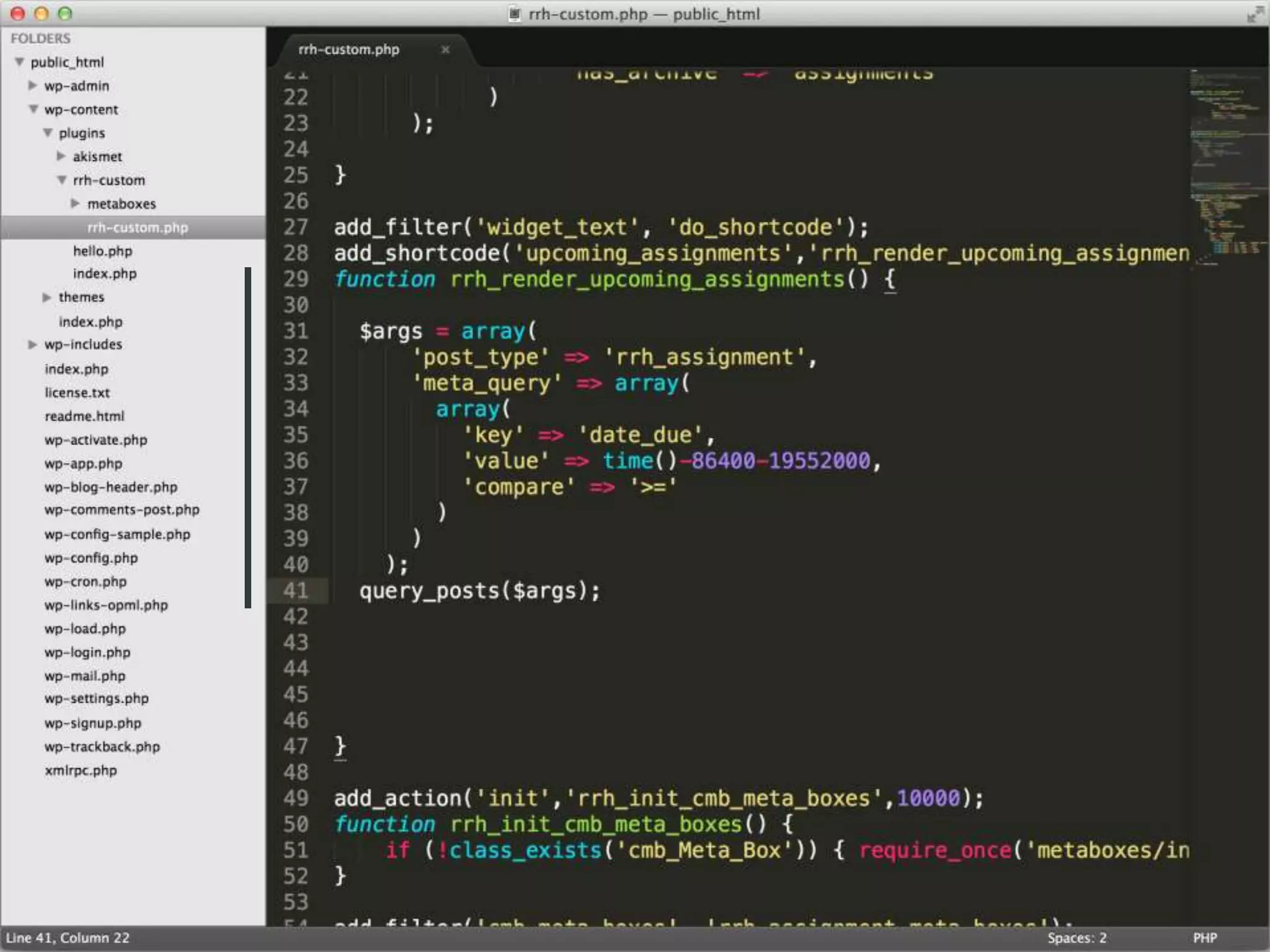Expand the themes folder
Image resolution: width=1270 pixels, height=952 pixels.
pyautogui.click(x=47, y=297)
